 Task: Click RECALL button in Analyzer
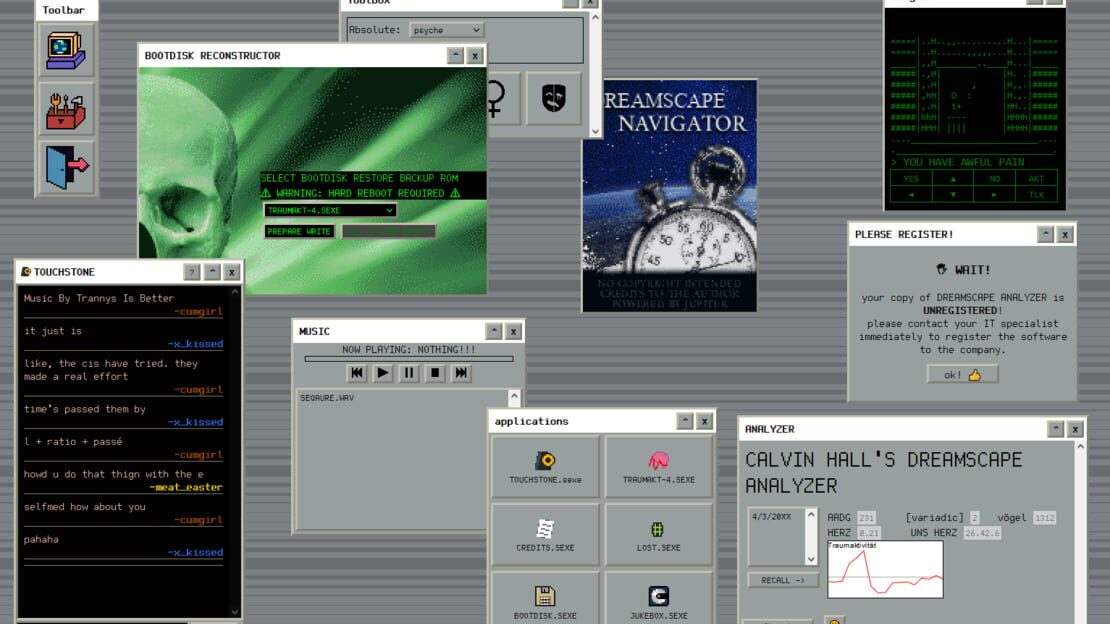[x=783, y=580]
